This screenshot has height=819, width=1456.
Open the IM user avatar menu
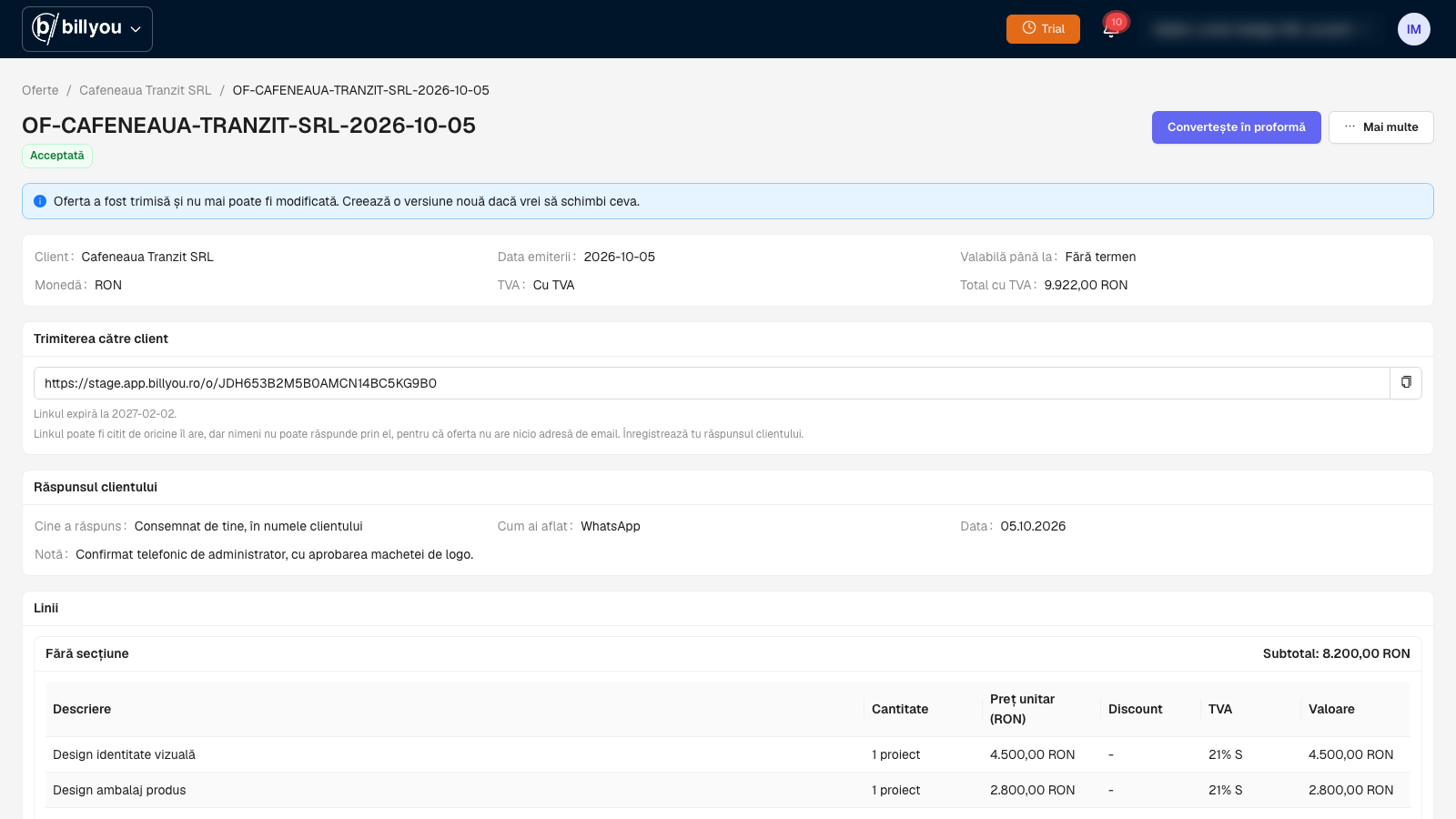pyautogui.click(x=1413, y=29)
